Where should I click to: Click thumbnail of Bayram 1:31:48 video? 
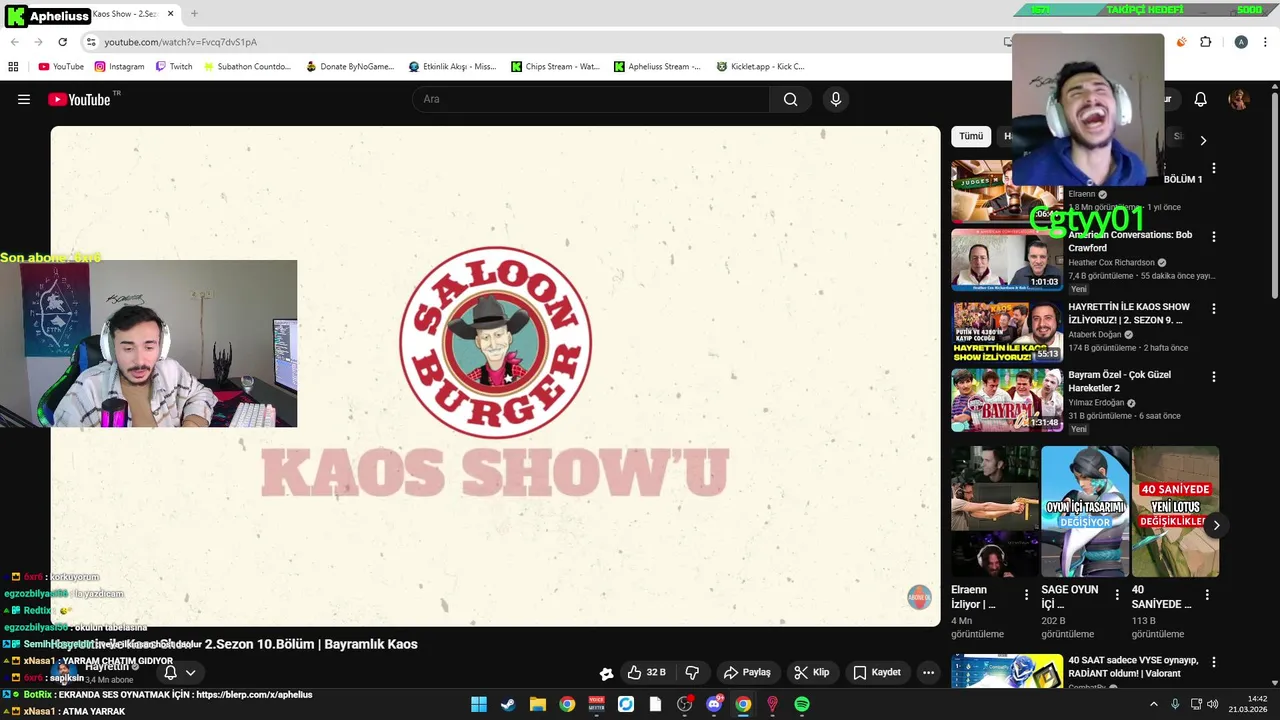[x=1007, y=400]
